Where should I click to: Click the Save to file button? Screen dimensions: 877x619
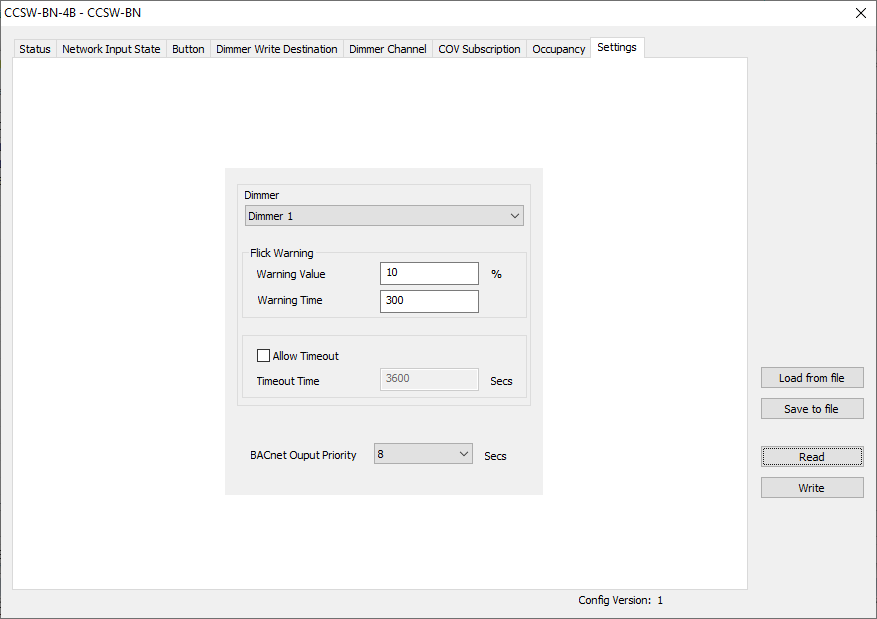812,409
